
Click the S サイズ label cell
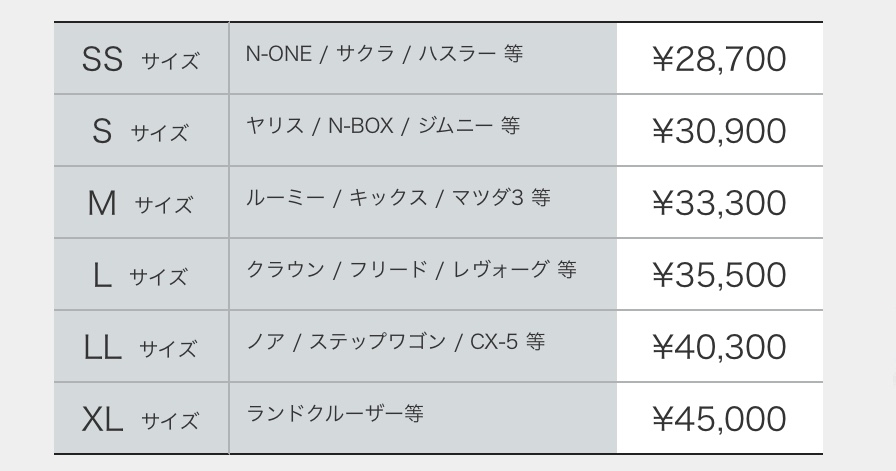click(141, 132)
